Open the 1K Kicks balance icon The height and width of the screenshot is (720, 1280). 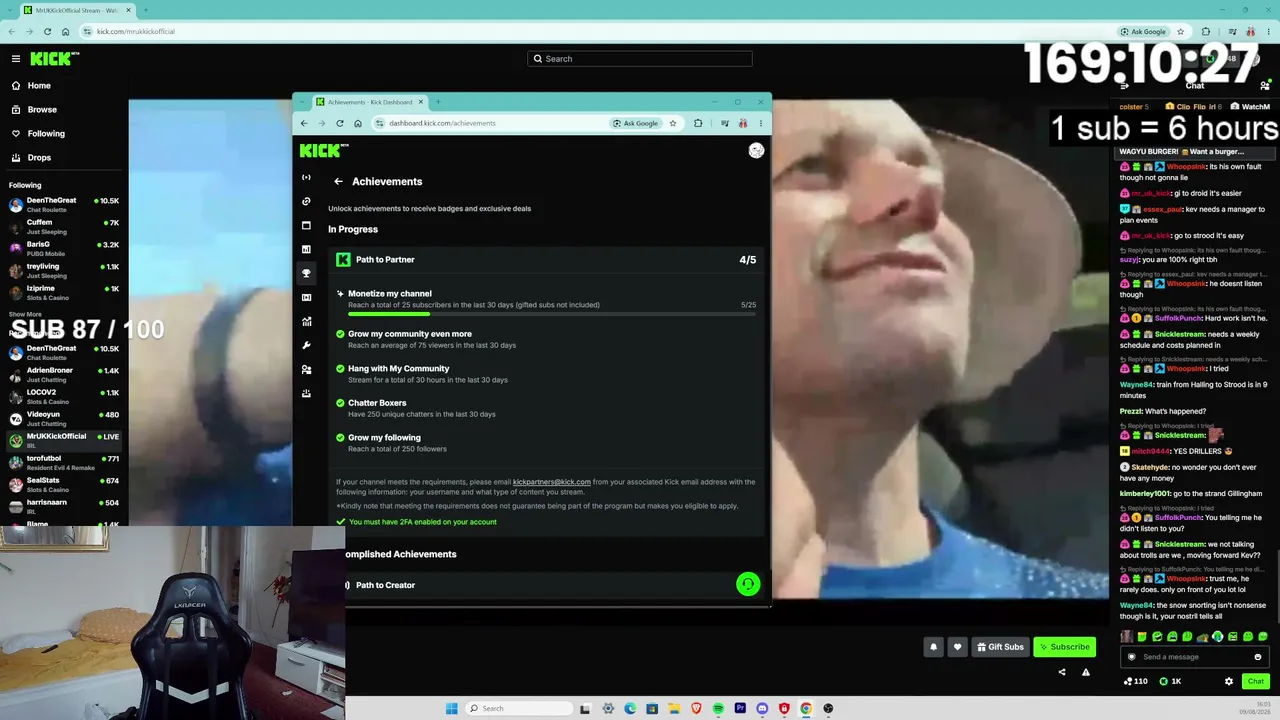point(1170,681)
